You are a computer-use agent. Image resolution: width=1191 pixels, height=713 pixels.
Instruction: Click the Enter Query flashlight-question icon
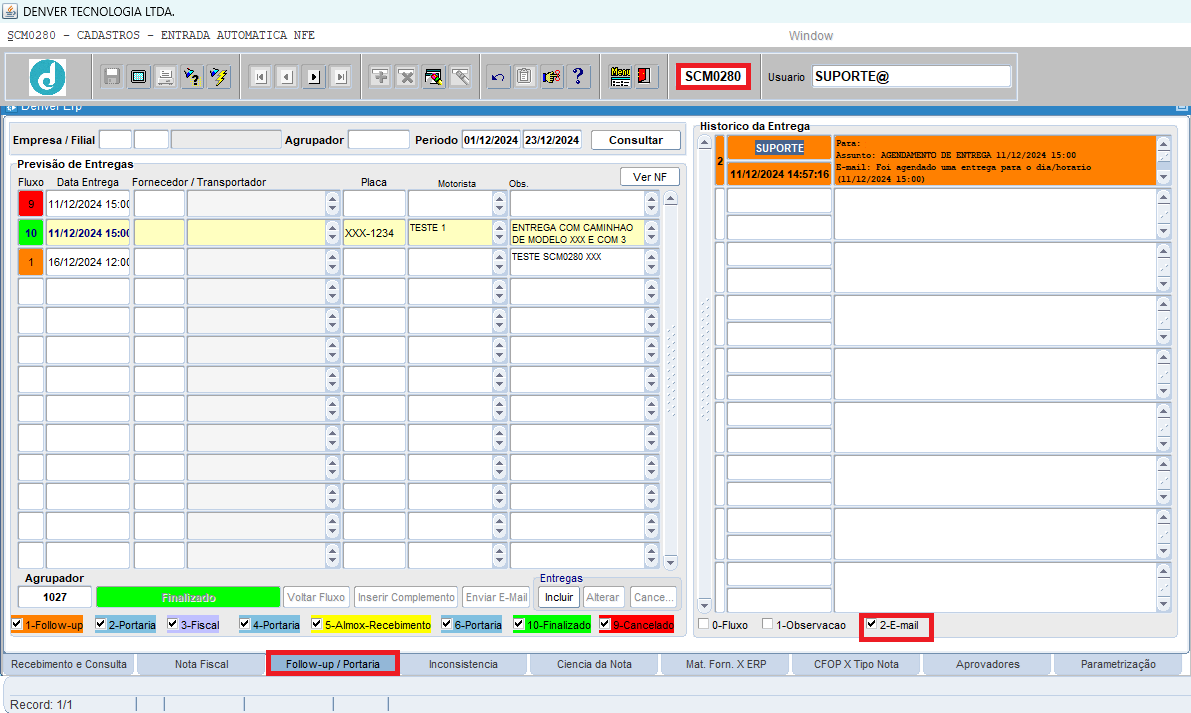(192, 77)
